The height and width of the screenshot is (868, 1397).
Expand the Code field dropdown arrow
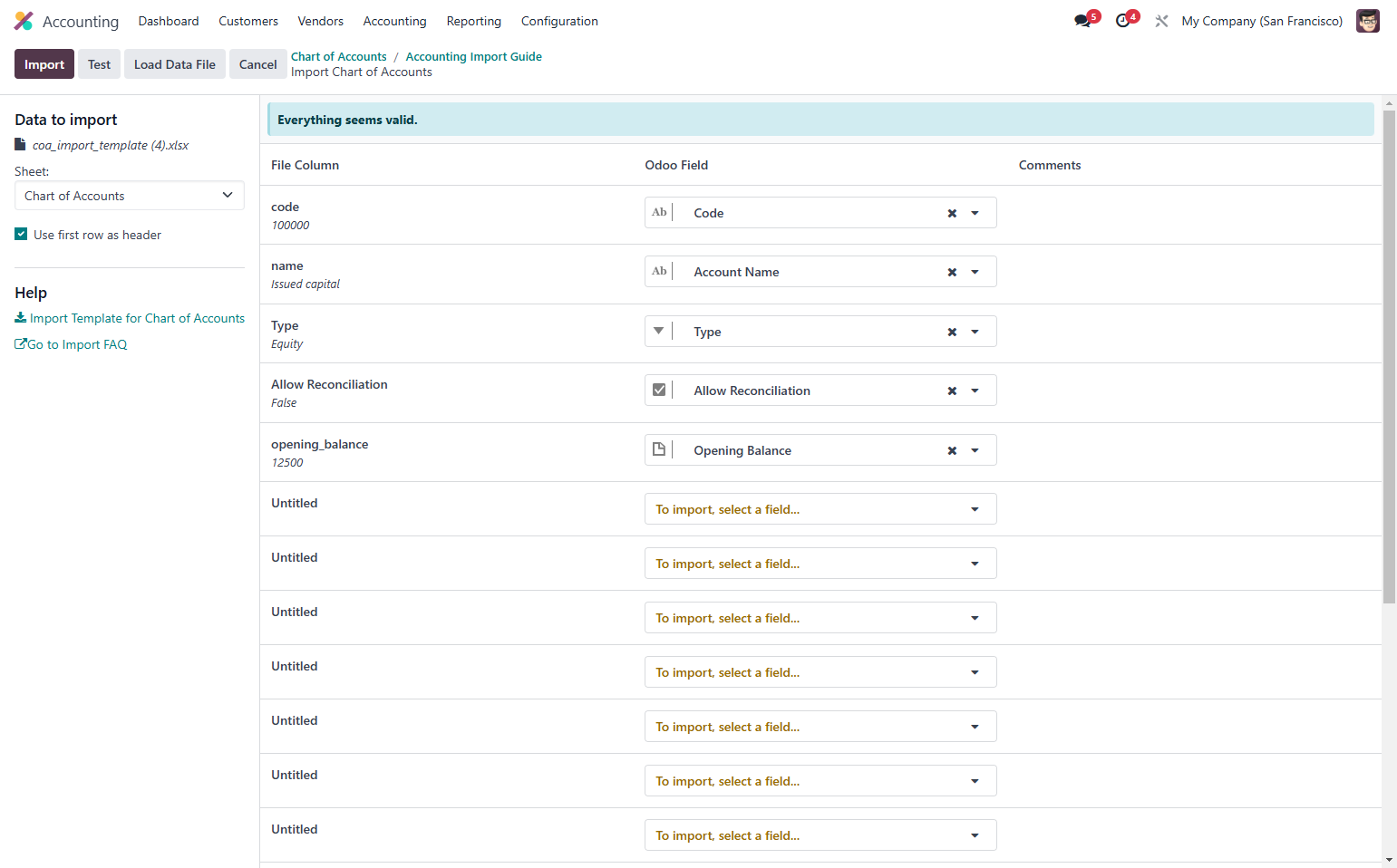tap(975, 213)
